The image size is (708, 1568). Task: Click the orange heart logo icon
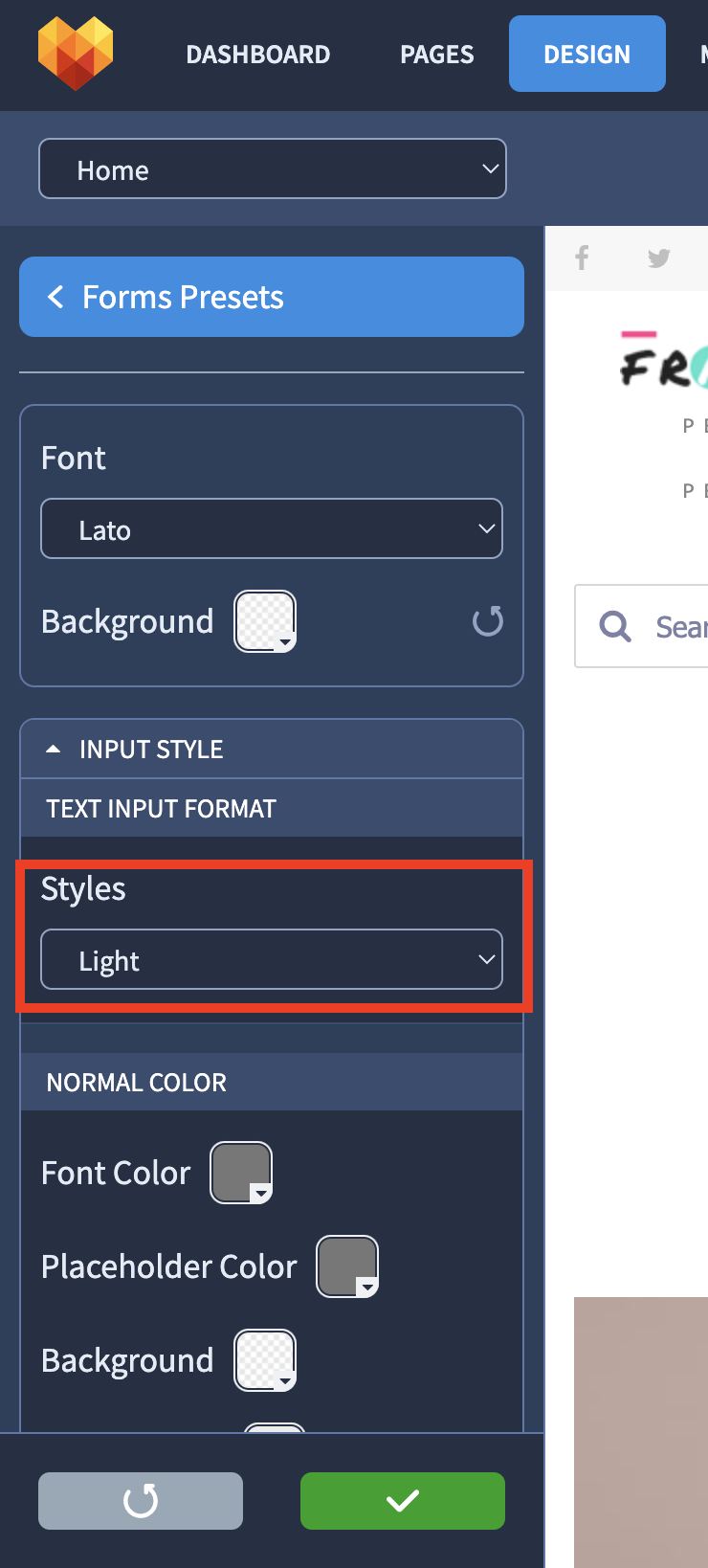[x=76, y=54]
